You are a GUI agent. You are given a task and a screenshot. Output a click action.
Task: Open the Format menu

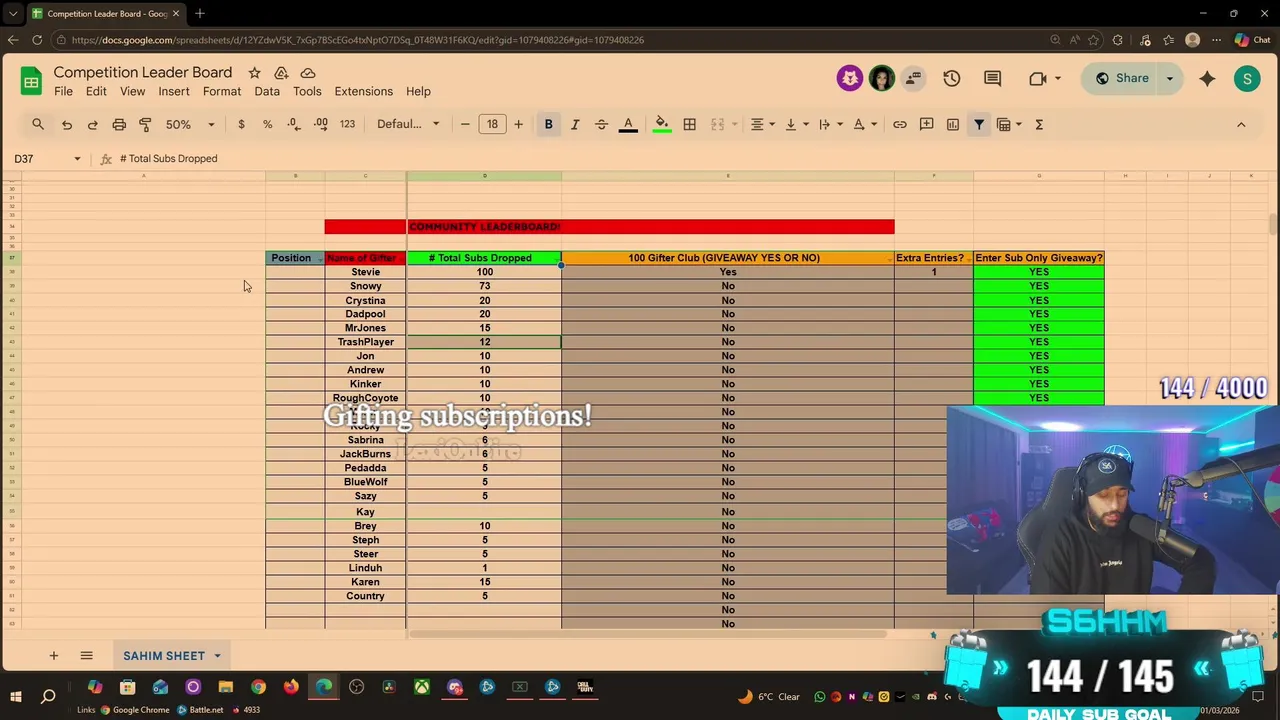222,91
